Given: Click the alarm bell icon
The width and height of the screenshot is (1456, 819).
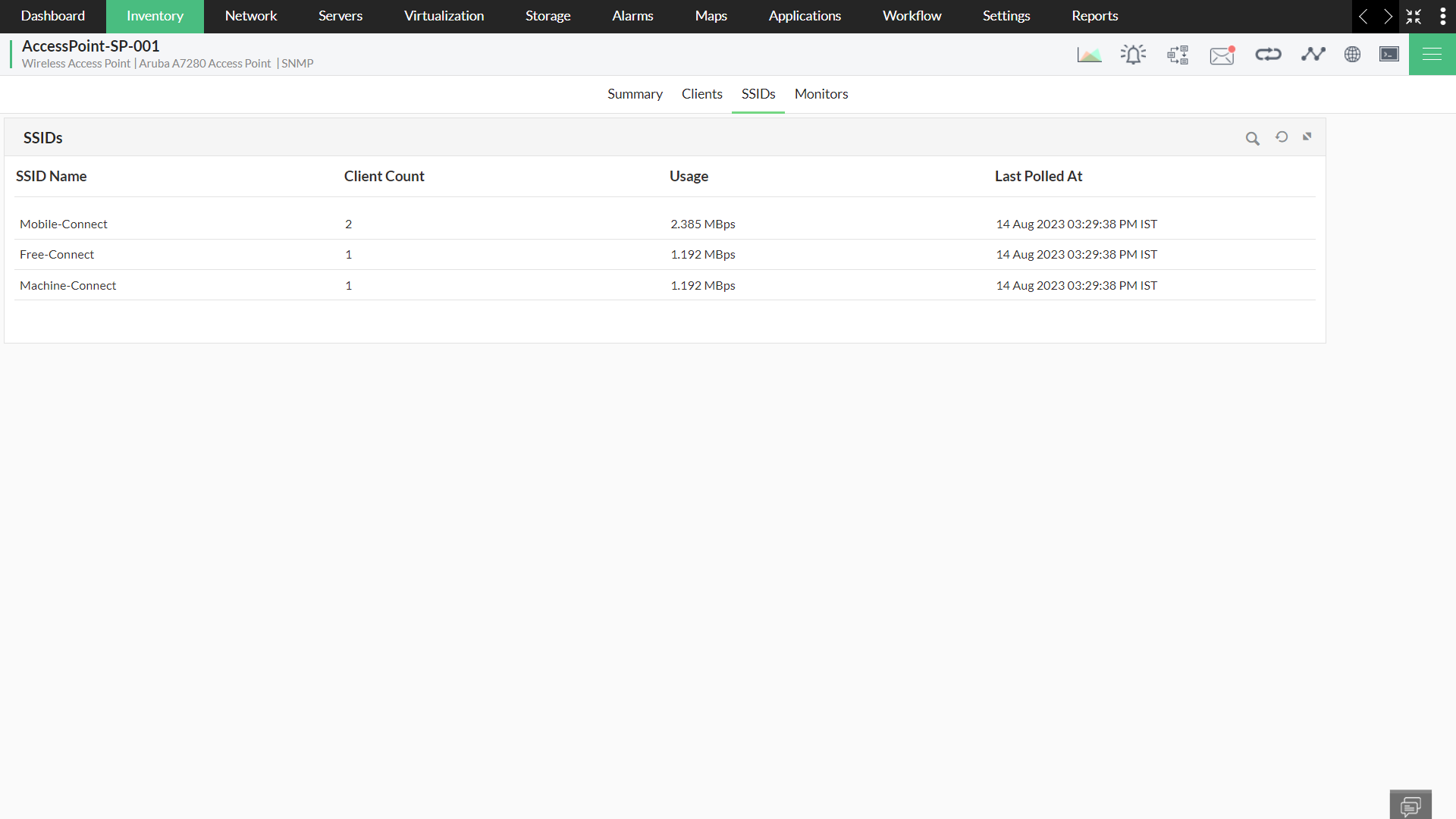Looking at the screenshot, I should (1133, 55).
